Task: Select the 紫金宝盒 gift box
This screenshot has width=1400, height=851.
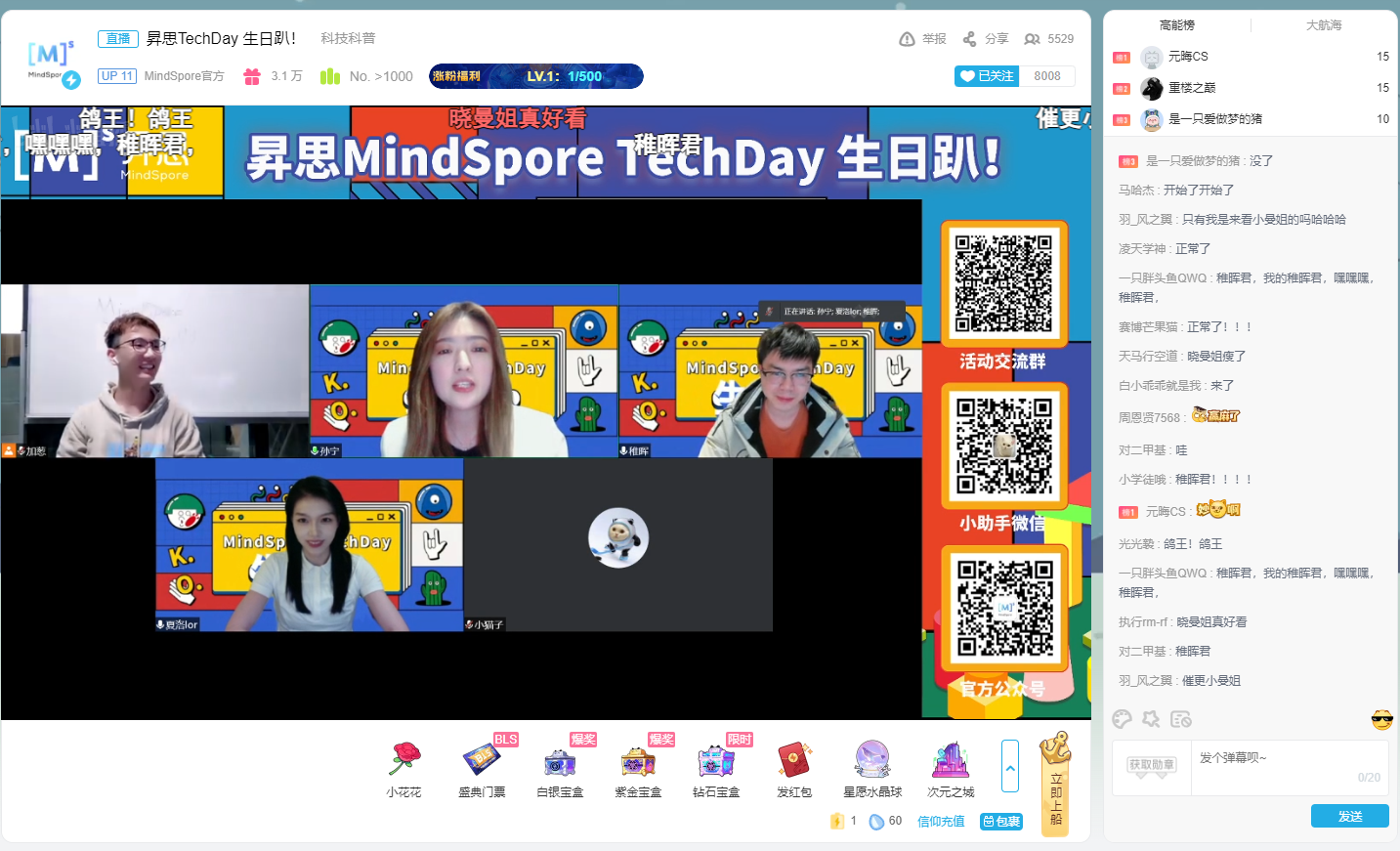Action: pos(638,769)
